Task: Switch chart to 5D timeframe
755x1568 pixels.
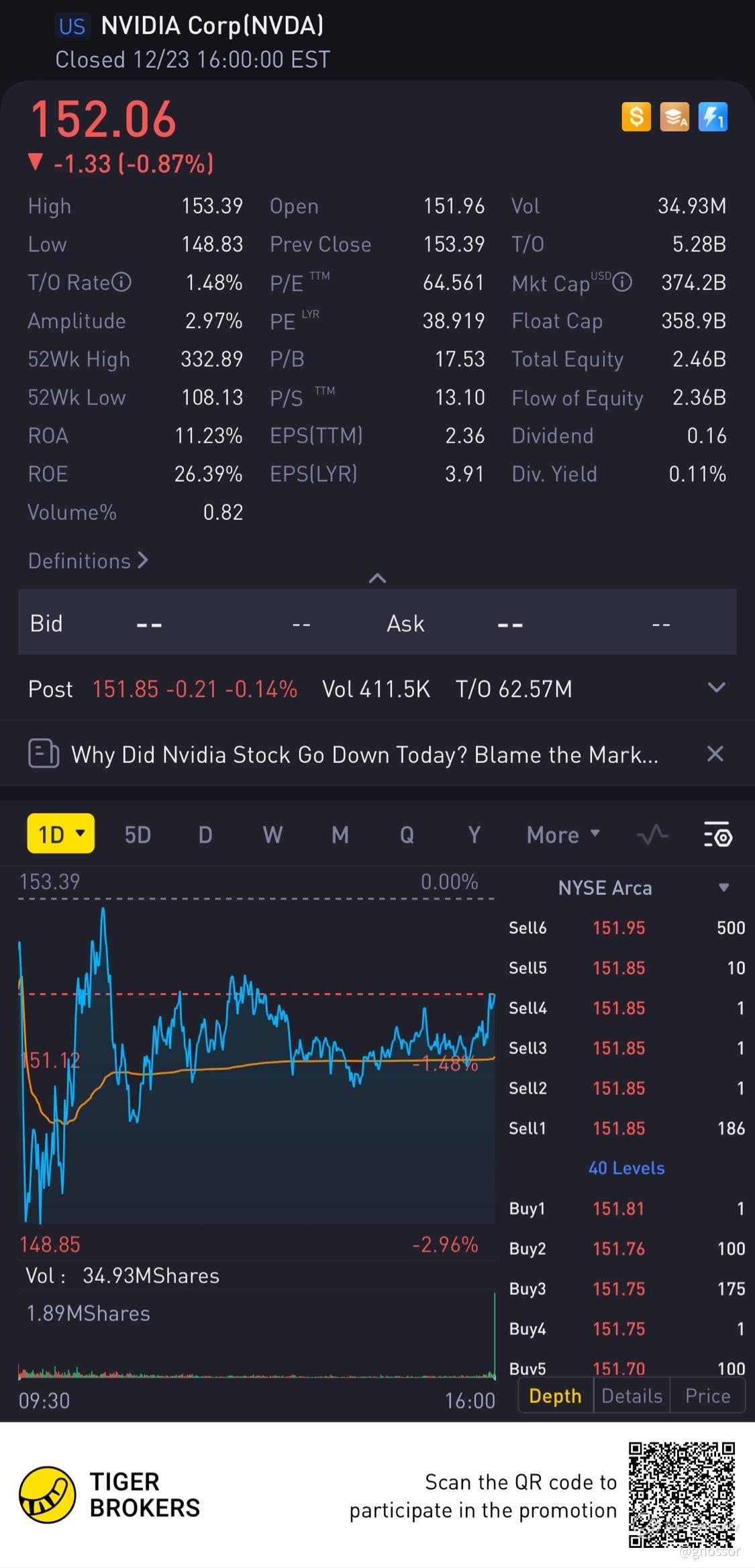Action: pos(138,835)
